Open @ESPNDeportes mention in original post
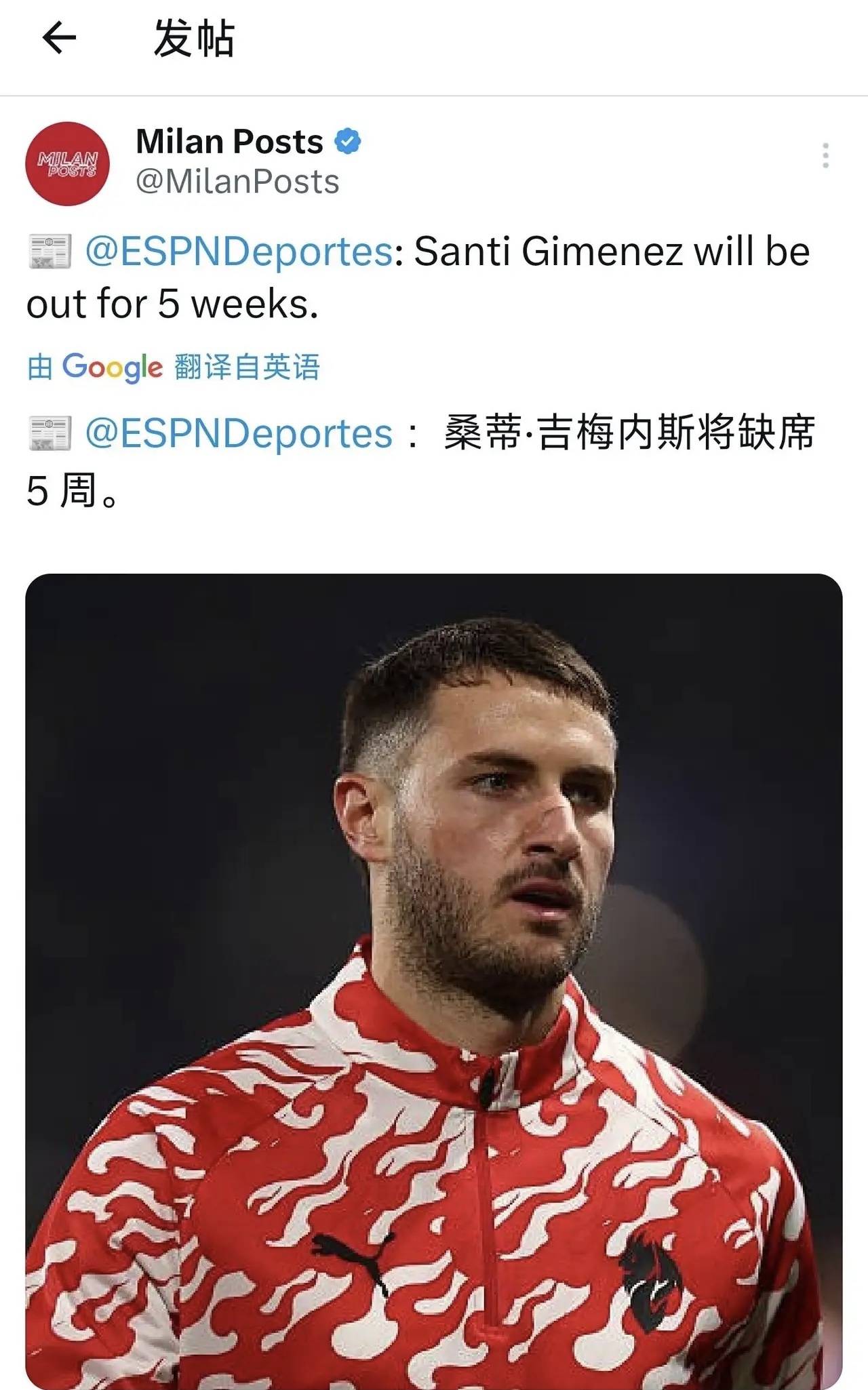Viewport: 868px width, 1390px height. pyautogui.click(x=239, y=252)
